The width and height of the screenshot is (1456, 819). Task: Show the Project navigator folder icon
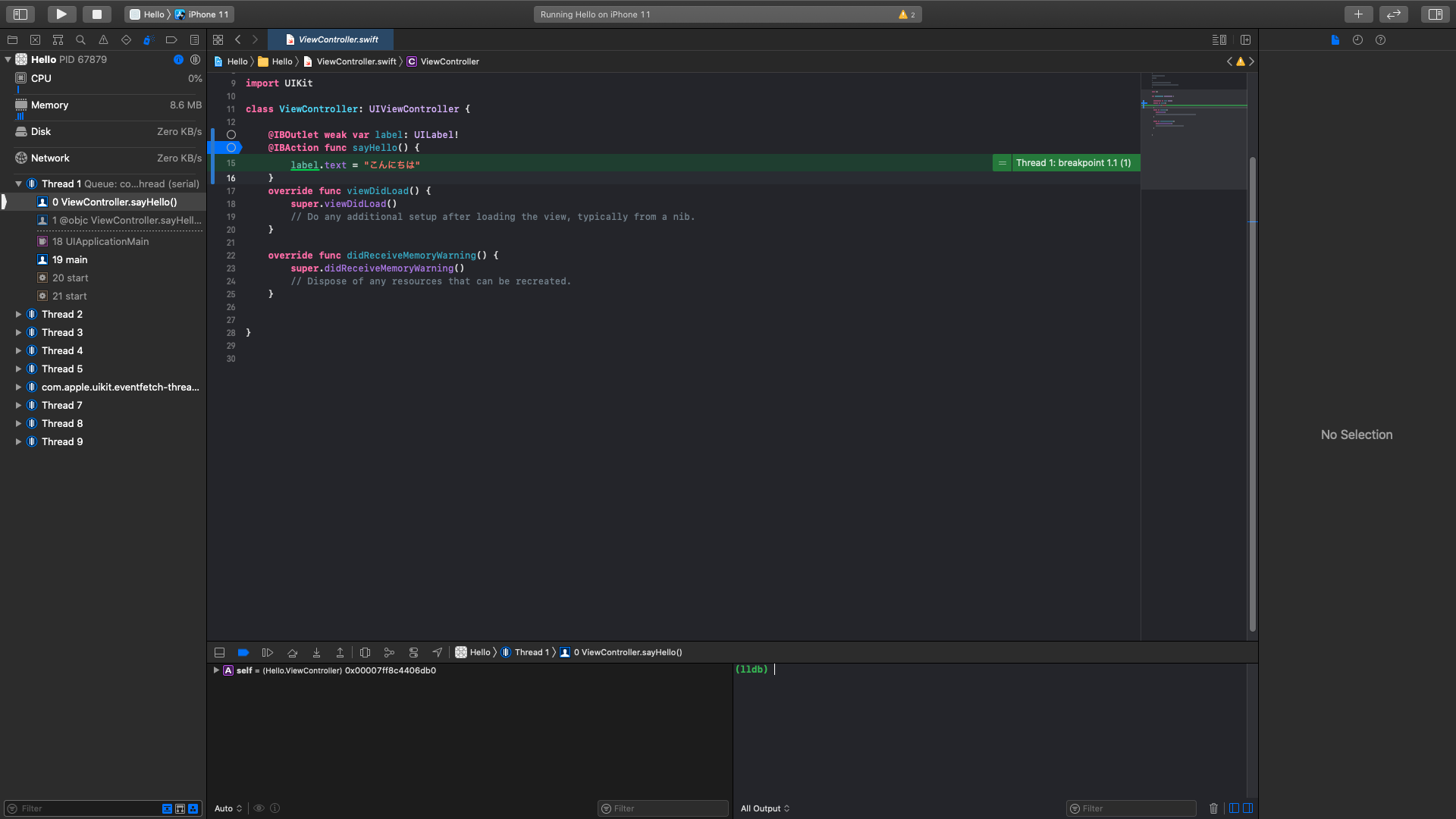pyautogui.click(x=12, y=39)
